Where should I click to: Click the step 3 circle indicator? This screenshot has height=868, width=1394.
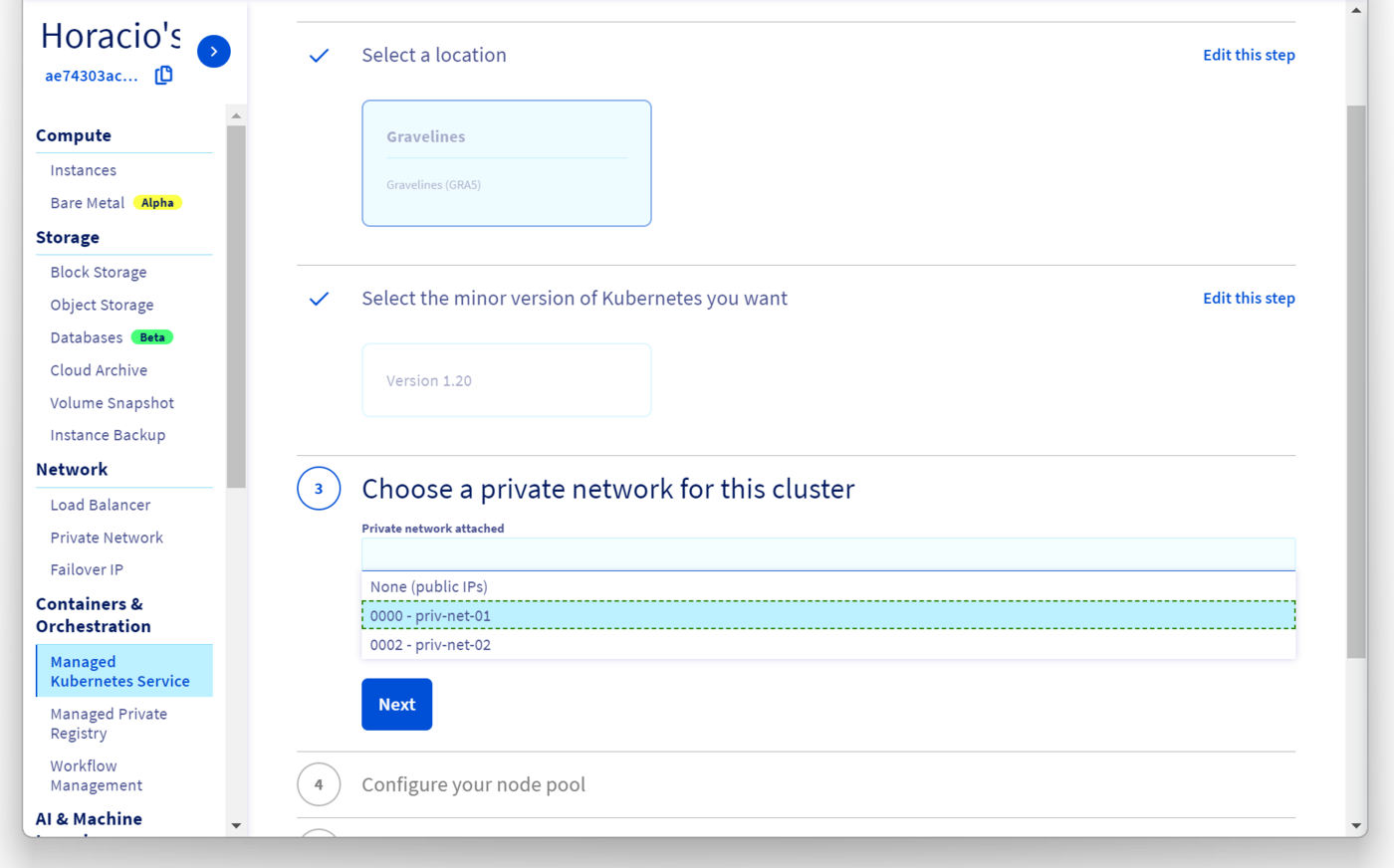pos(319,489)
